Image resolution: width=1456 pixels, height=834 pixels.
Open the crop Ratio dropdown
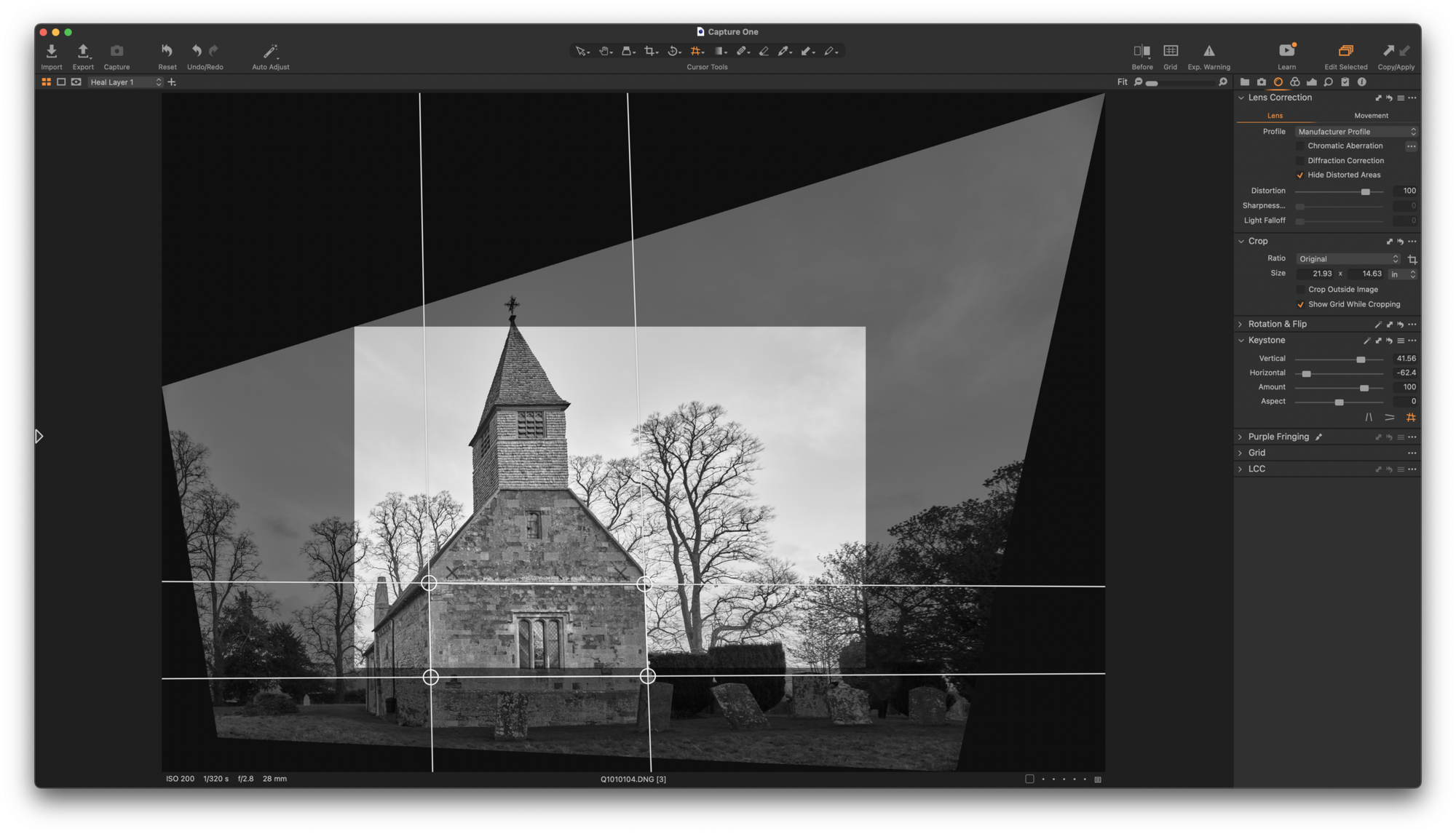coord(1347,259)
